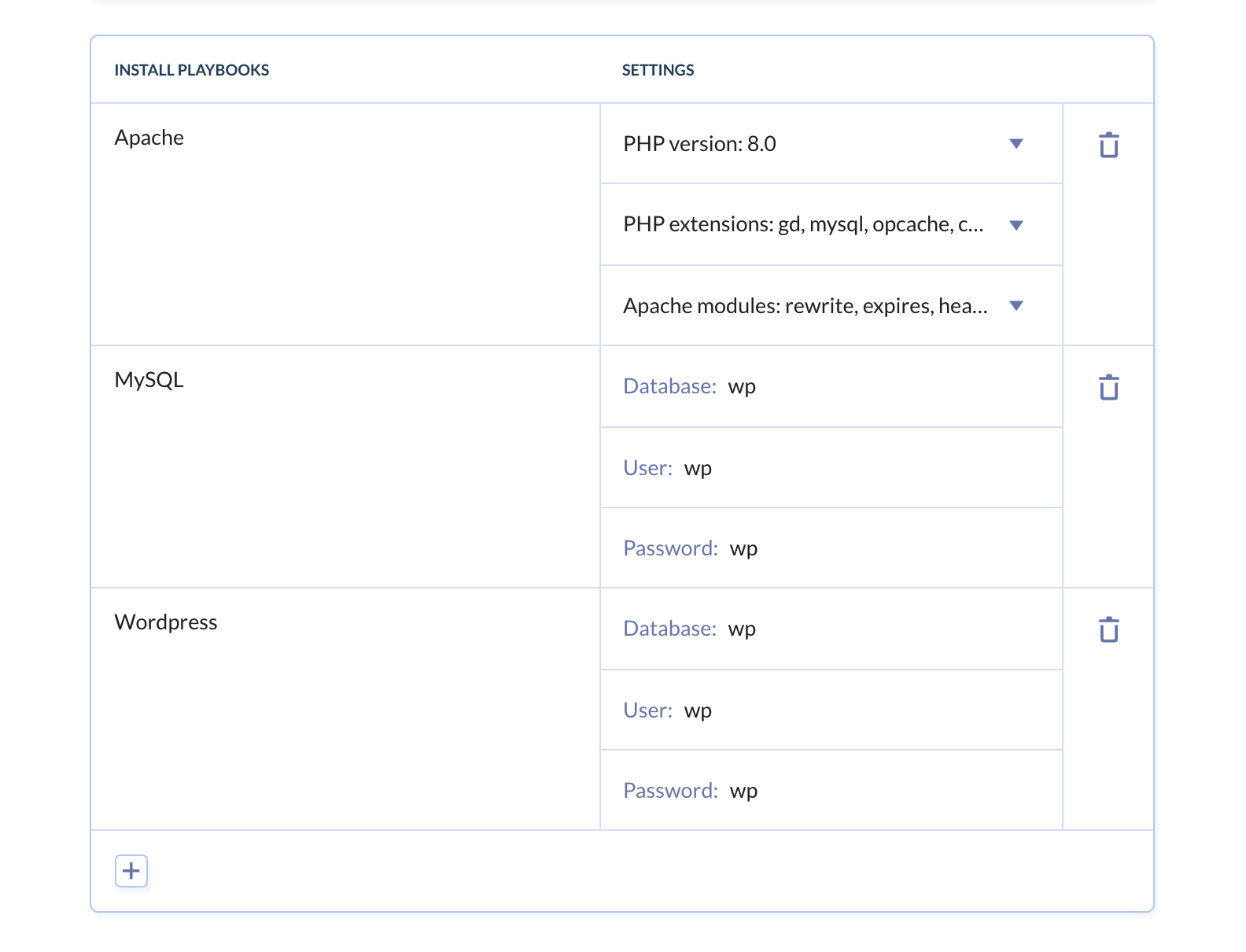The width and height of the screenshot is (1246, 952).
Task: Edit the MySQL User field
Action: [831, 468]
